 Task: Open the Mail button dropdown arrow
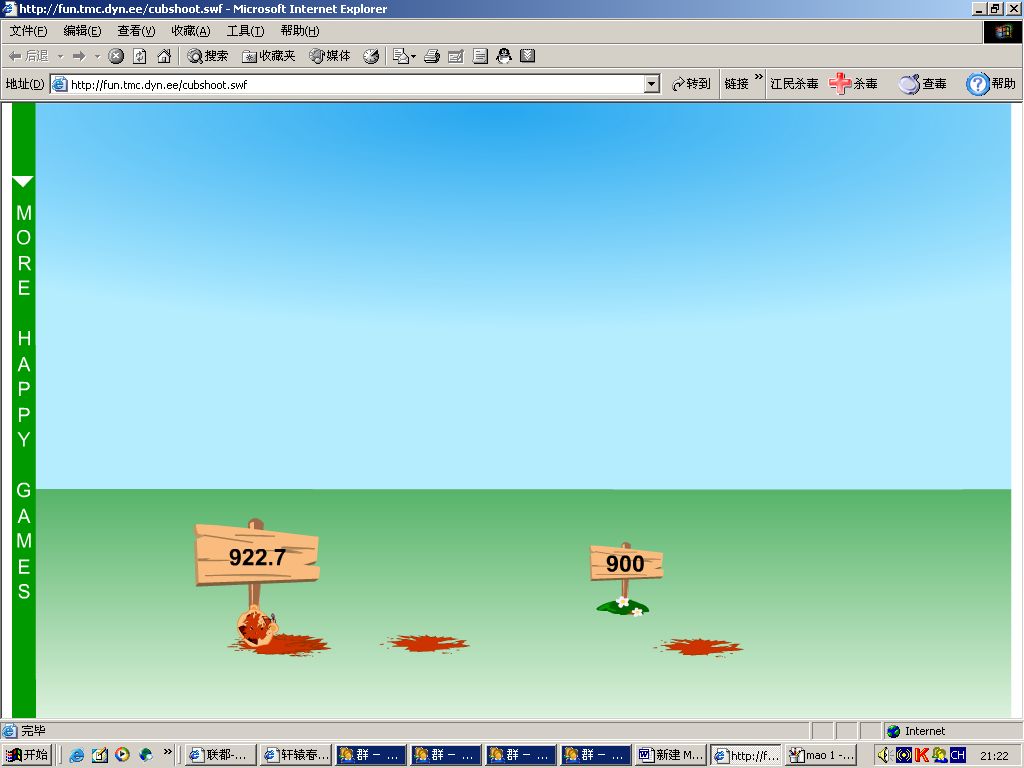[x=413, y=57]
